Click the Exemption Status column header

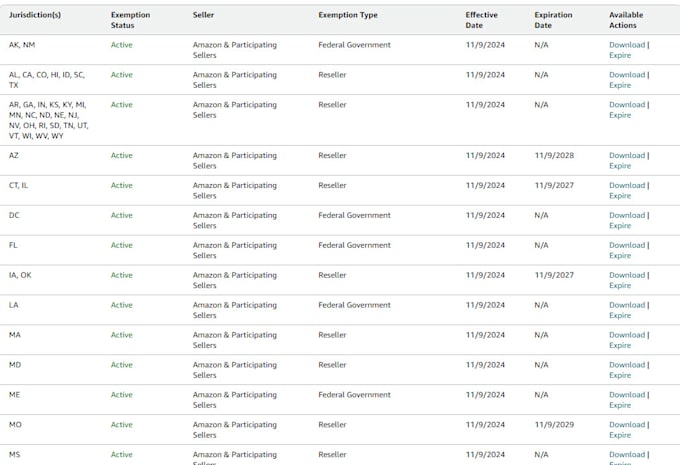130,20
